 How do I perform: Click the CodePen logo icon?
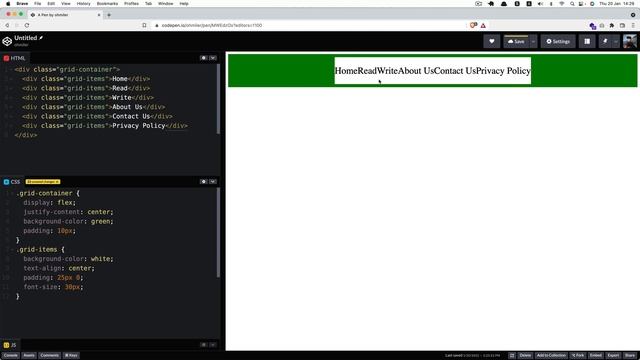point(7,41)
